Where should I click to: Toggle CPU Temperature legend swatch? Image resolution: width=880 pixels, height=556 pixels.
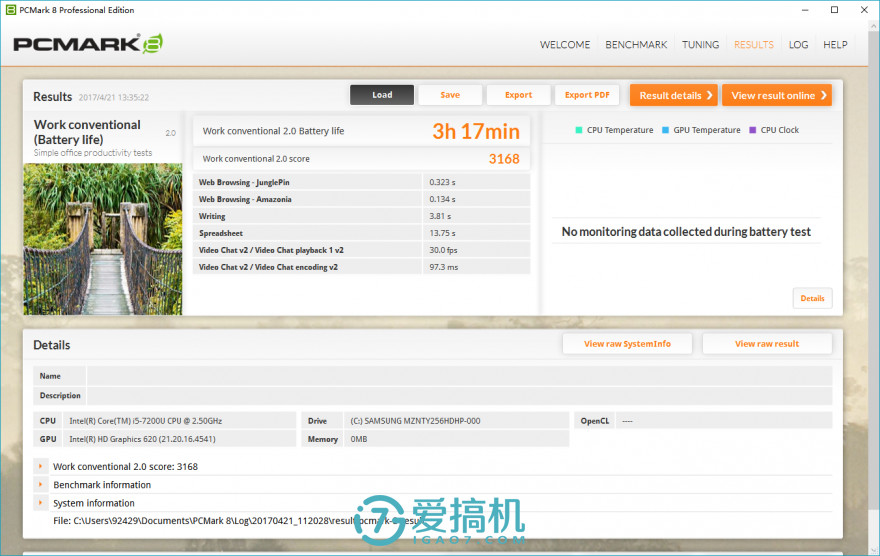coord(579,130)
